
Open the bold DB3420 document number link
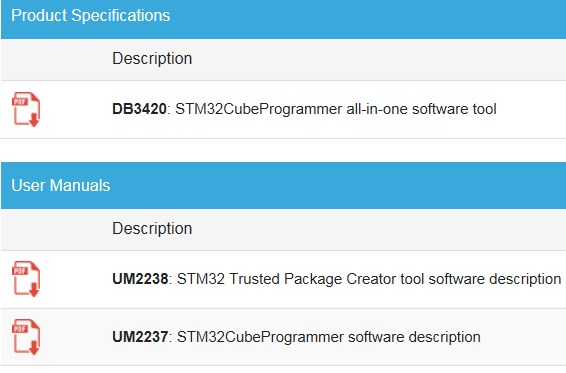[x=139, y=109]
